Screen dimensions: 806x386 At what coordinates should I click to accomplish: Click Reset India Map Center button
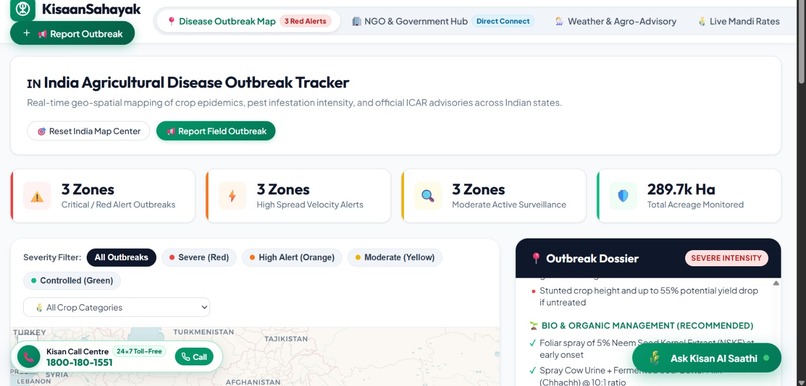pos(88,131)
